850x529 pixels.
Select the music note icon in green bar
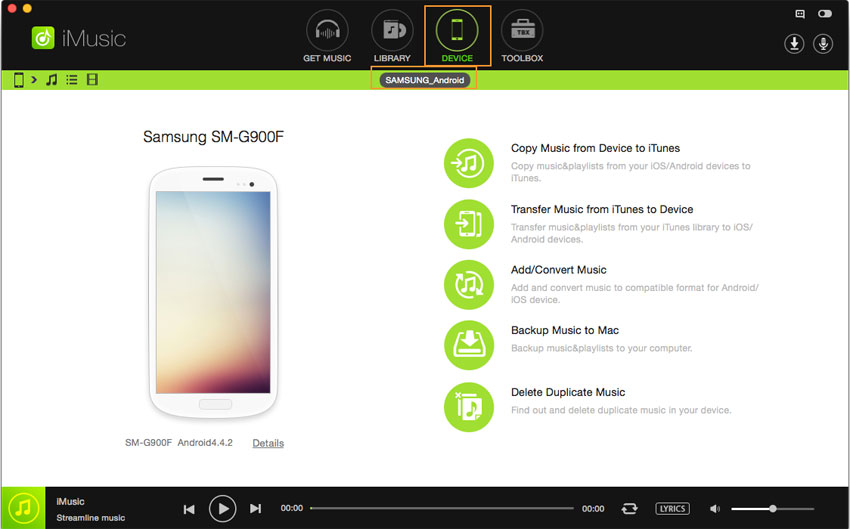51,80
